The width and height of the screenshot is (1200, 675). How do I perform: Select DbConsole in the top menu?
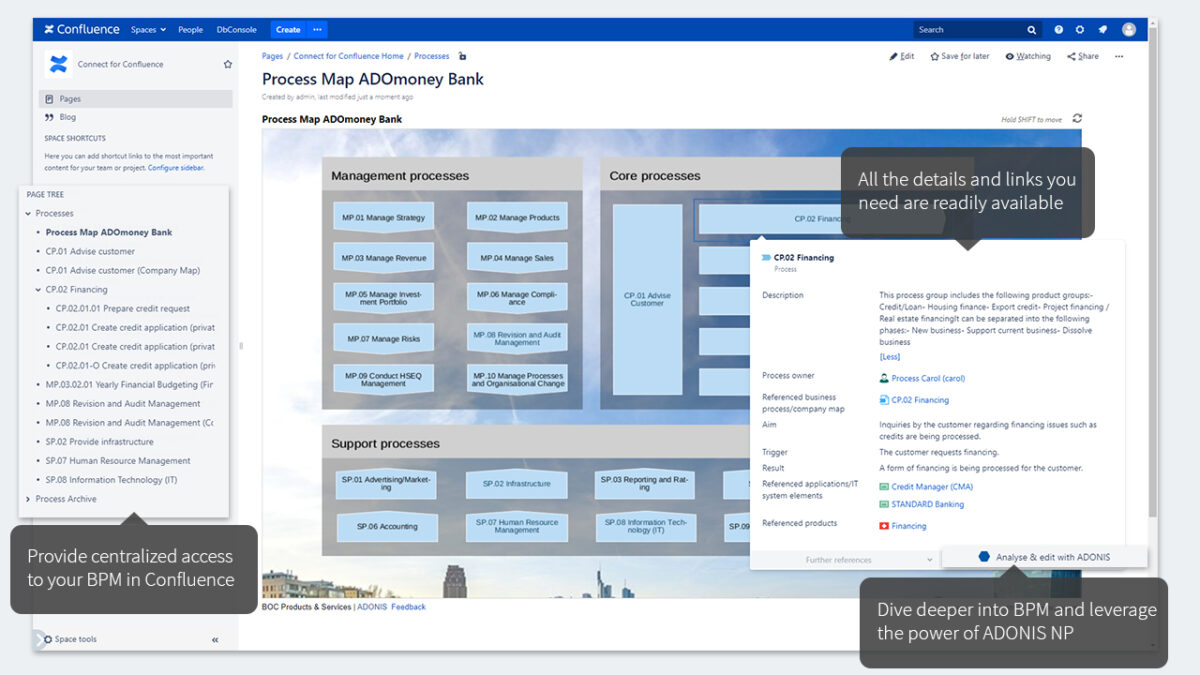click(236, 29)
